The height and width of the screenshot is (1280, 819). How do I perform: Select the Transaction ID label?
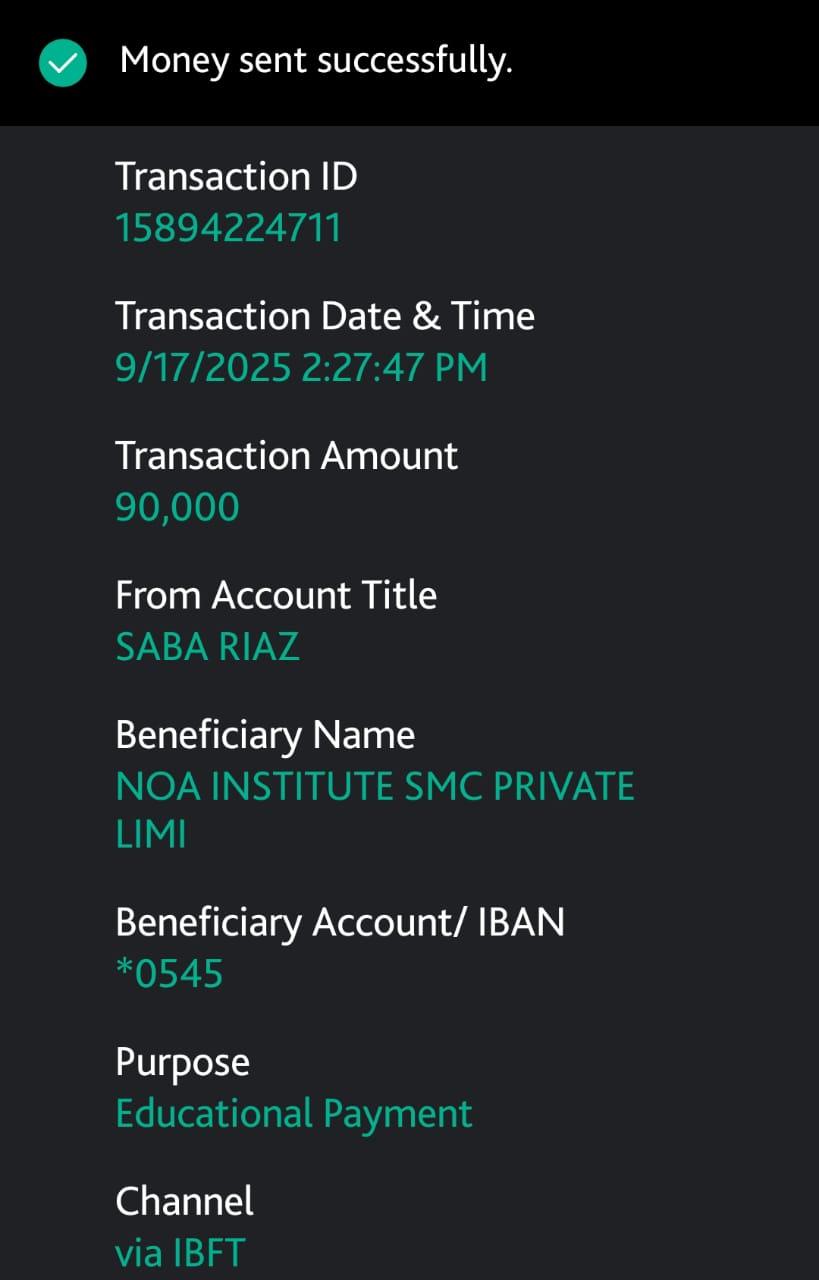coord(236,177)
